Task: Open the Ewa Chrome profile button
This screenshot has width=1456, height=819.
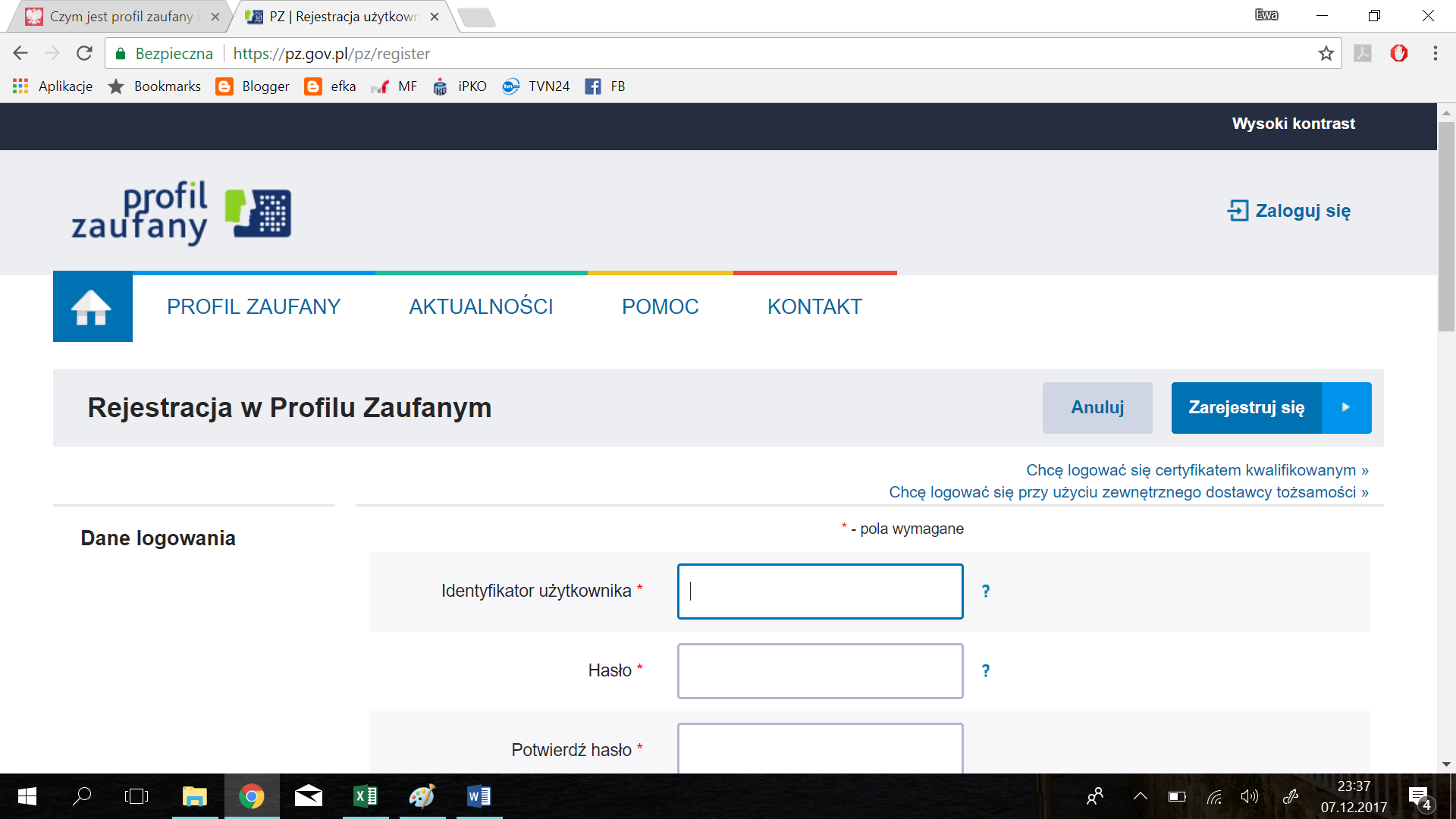Action: point(1266,15)
